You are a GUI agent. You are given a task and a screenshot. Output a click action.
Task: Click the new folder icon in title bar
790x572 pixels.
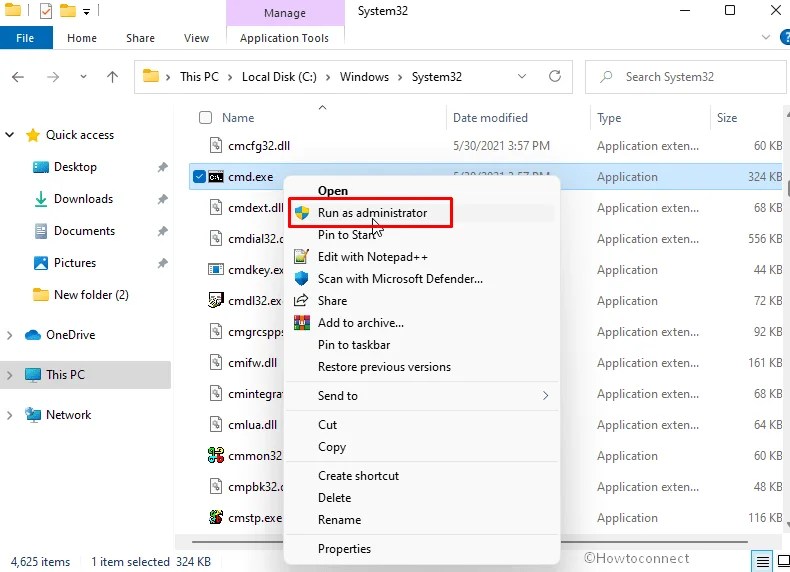coord(68,11)
